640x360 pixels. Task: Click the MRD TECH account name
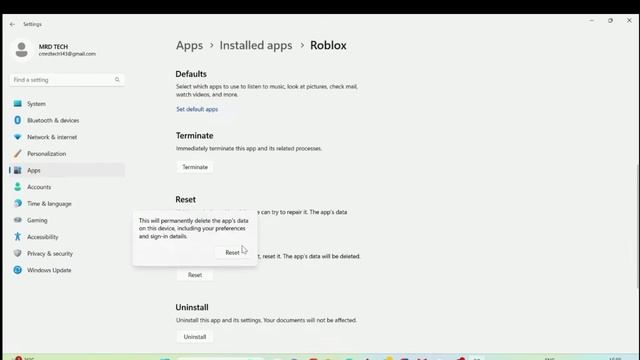pyautogui.click(x=53, y=47)
